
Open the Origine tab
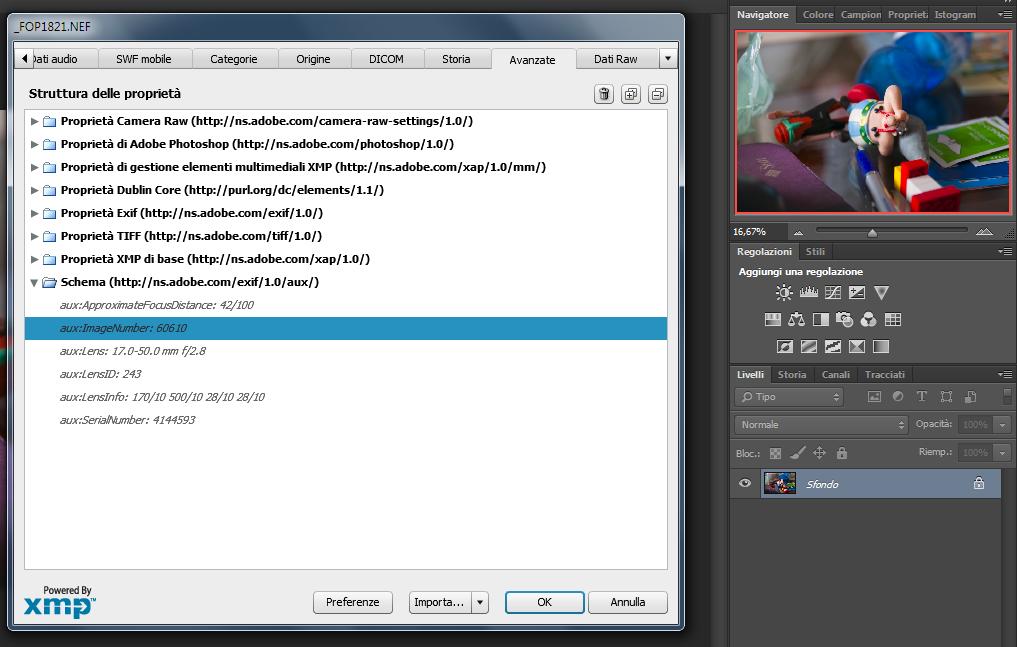click(x=313, y=59)
